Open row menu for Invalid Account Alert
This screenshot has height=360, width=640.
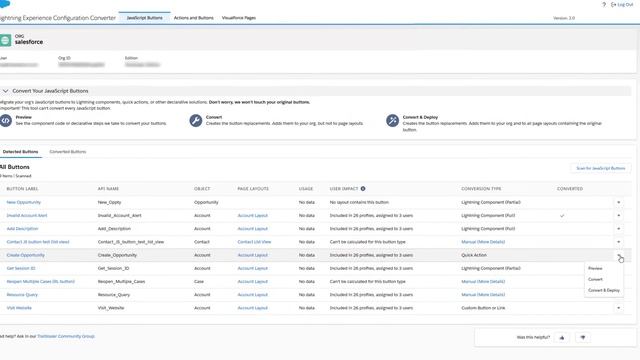(x=618, y=216)
